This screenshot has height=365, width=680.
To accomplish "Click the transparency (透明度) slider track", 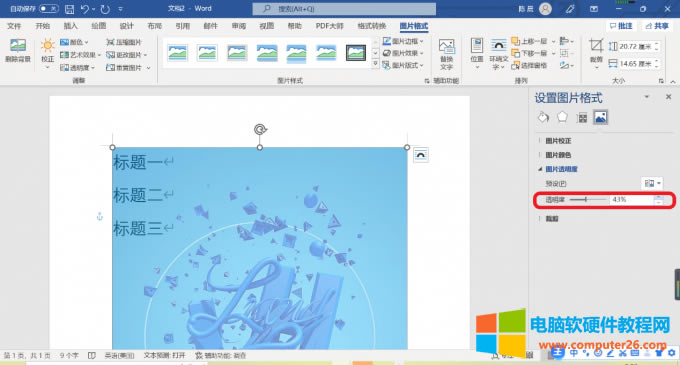I will (x=588, y=199).
